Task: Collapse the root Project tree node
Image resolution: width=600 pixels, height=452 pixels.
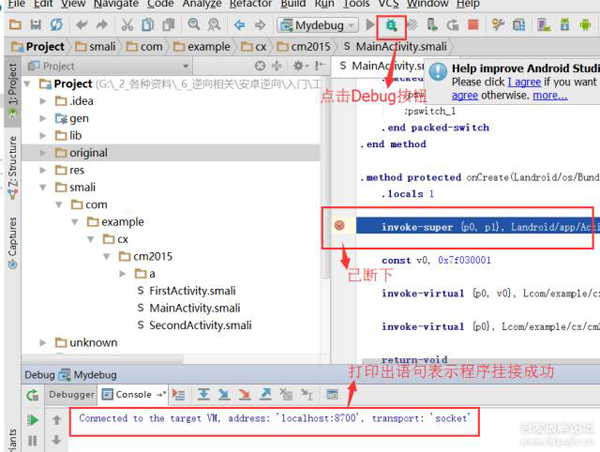Action: 28,83
